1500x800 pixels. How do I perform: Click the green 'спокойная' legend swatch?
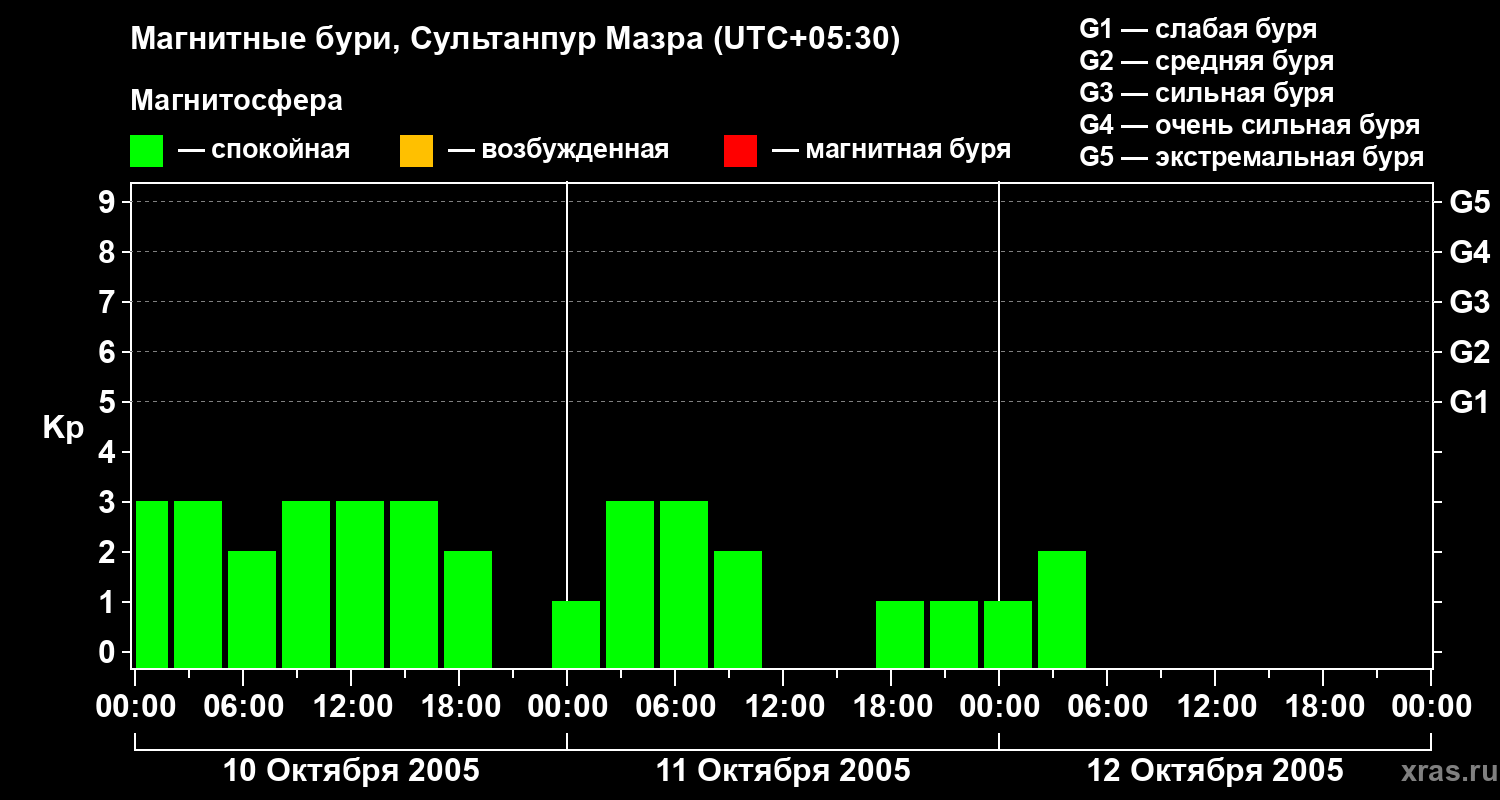point(147,151)
